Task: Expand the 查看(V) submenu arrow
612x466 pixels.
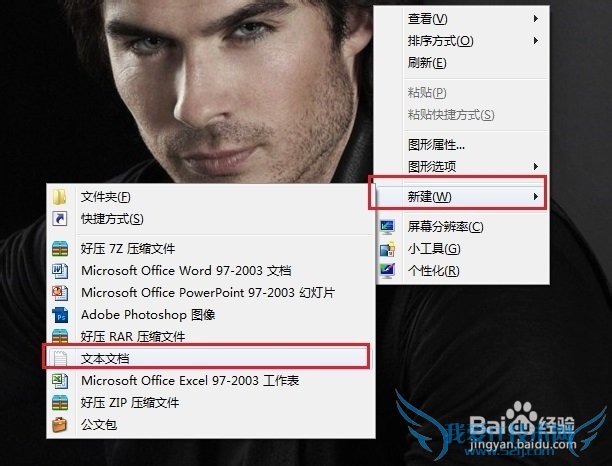Action: (x=536, y=18)
